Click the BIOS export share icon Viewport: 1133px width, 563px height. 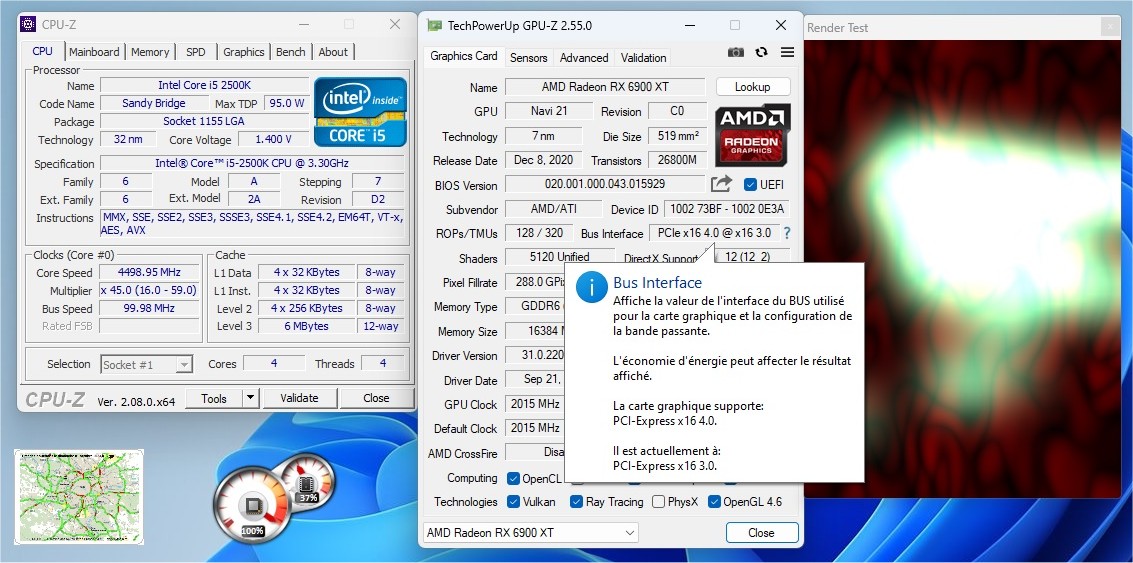click(721, 184)
